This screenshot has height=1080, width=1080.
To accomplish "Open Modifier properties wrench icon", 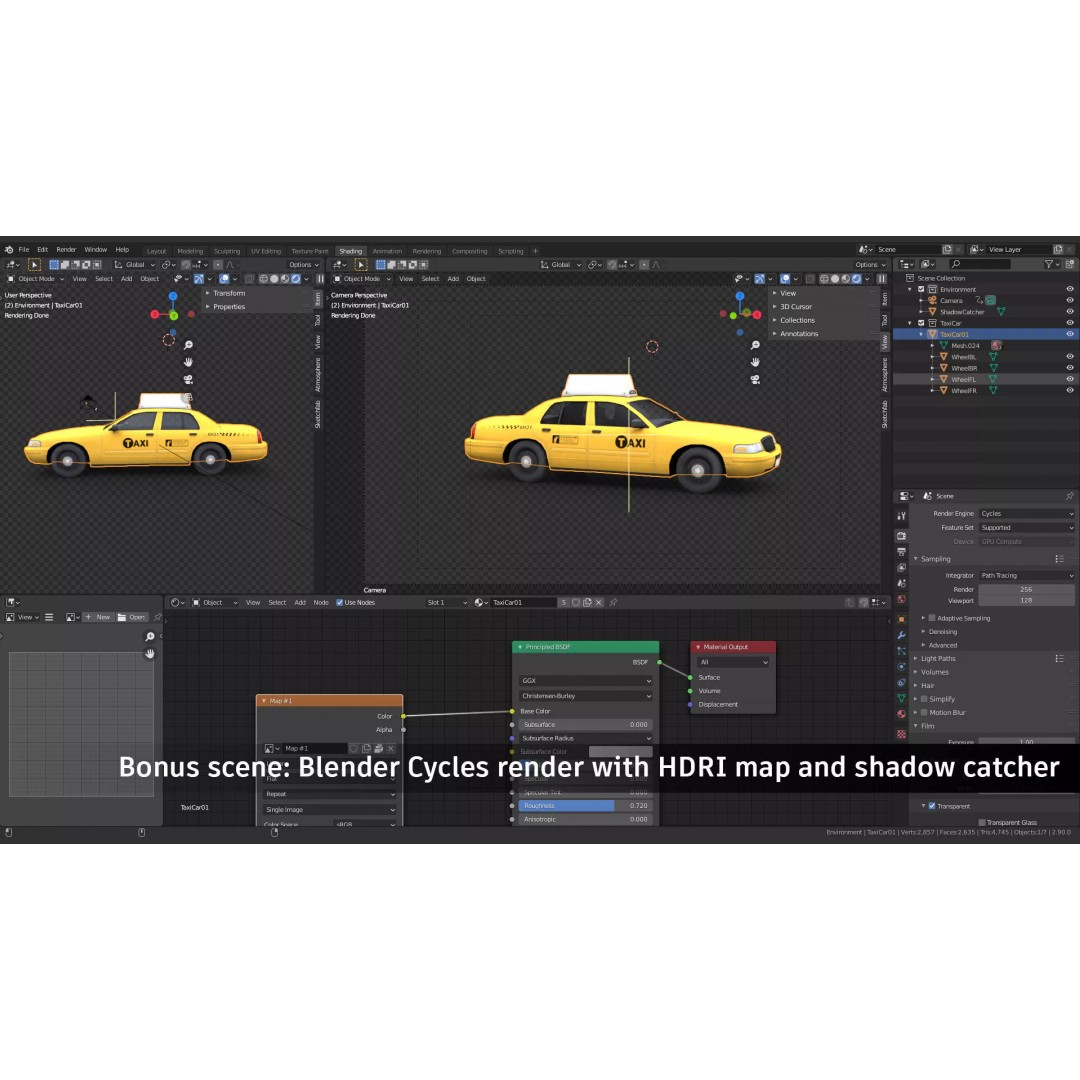I will pyautogui.click(x=902, y=635).
